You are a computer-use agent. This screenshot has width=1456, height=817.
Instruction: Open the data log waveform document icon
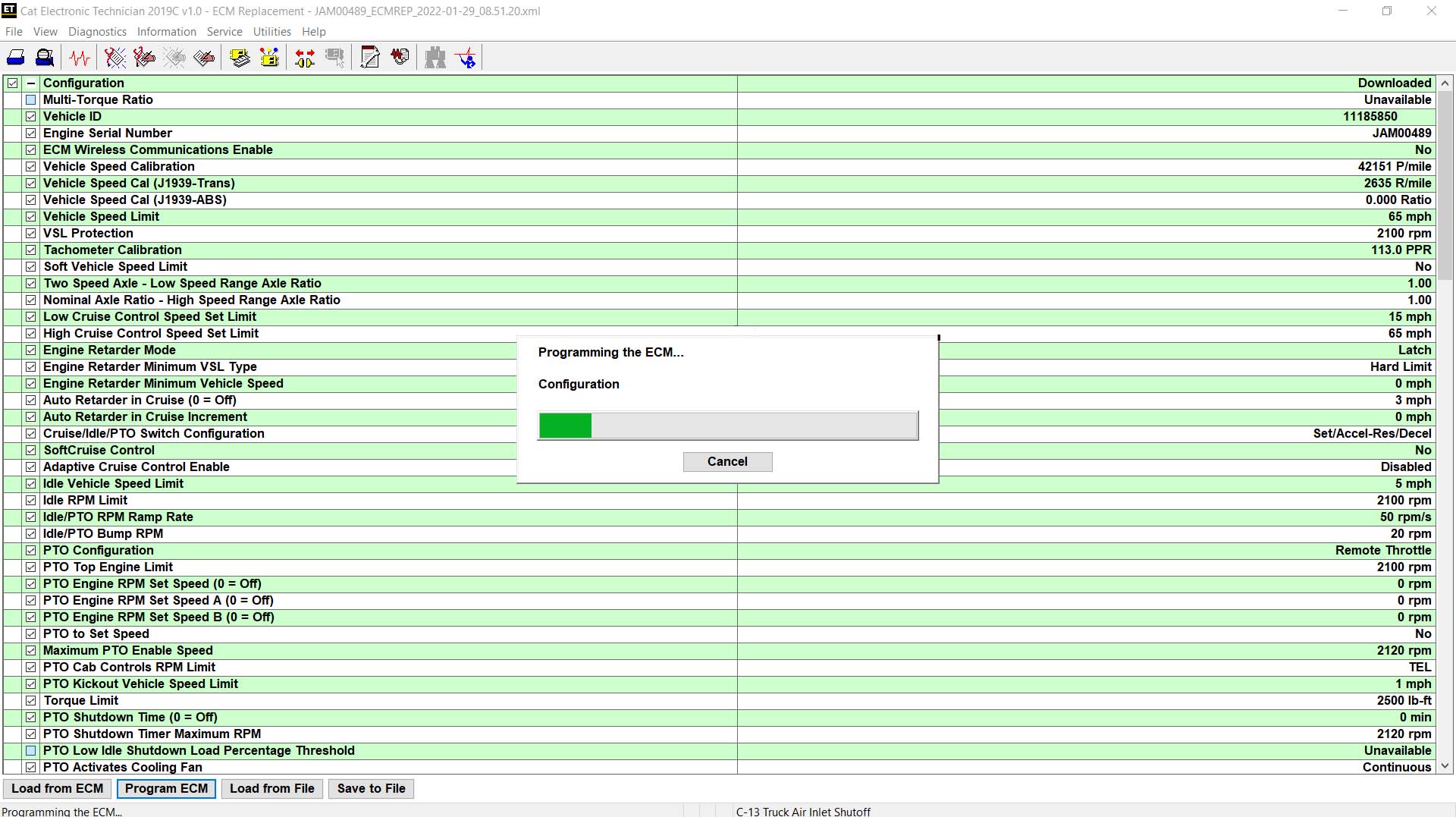click(x=400, y=57)
